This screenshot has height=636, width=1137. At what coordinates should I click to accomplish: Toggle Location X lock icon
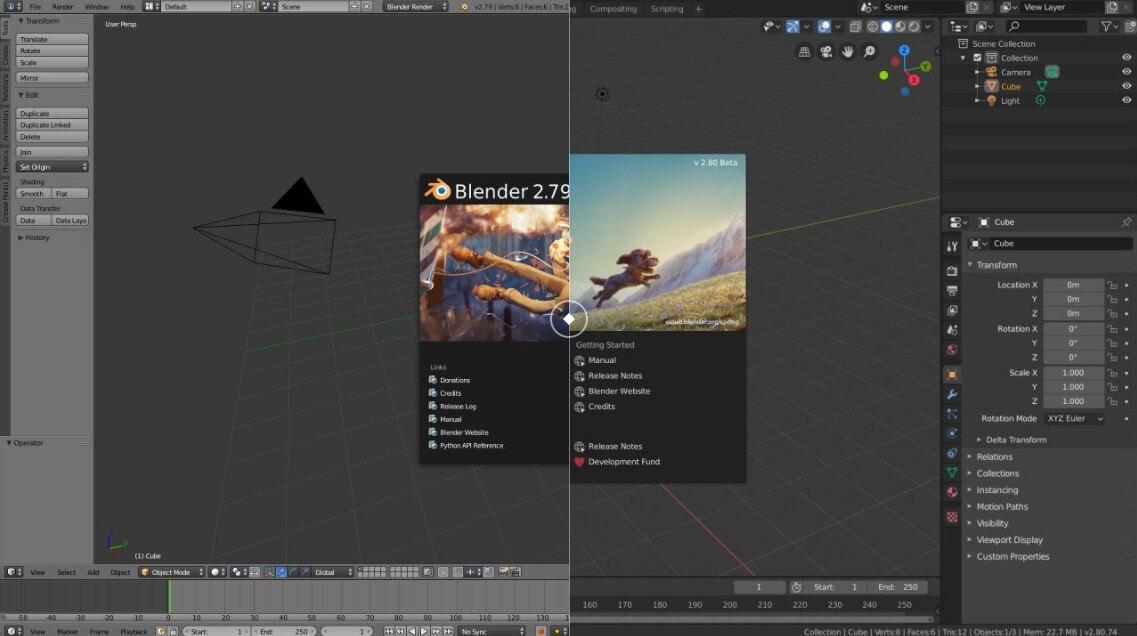1112,285
